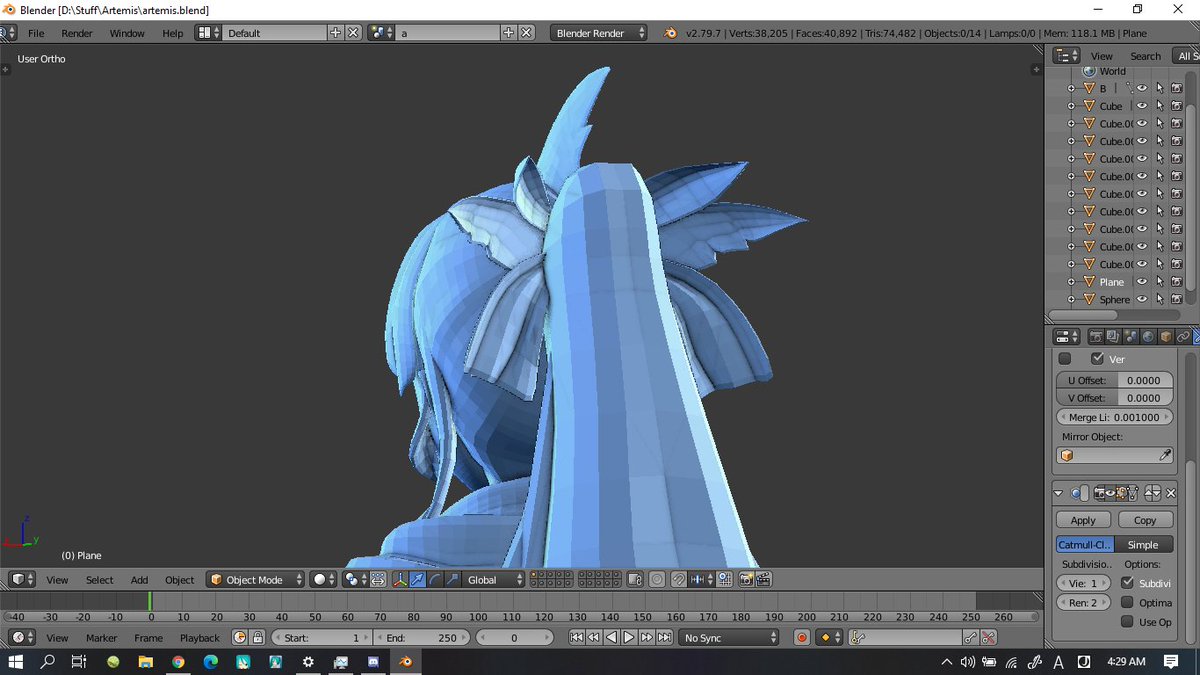
Task: Jump to first frame in timeline
Action: [x=576, y=637]
